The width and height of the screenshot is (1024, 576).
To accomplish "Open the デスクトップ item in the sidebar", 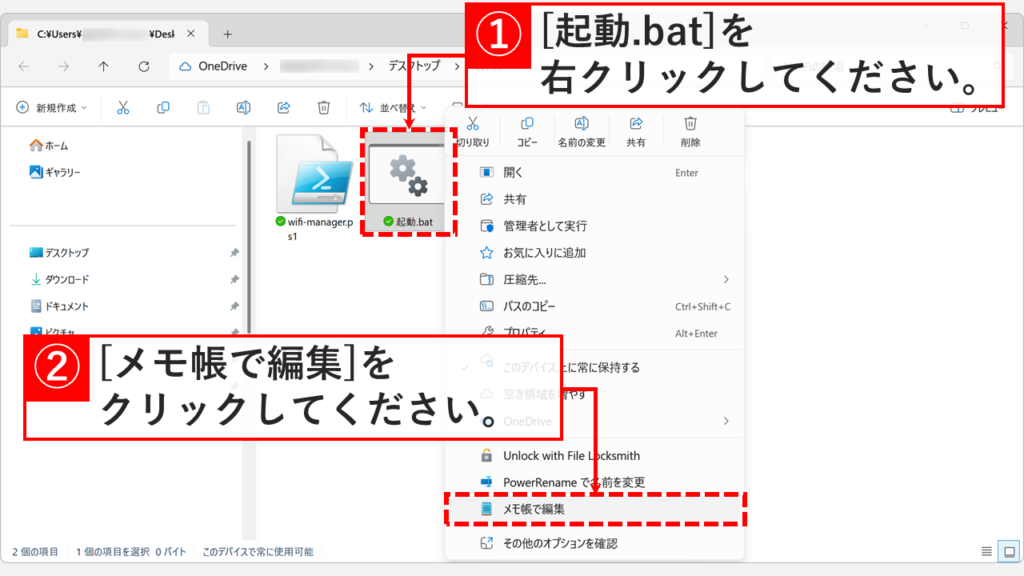I will (x=65, y=252).
